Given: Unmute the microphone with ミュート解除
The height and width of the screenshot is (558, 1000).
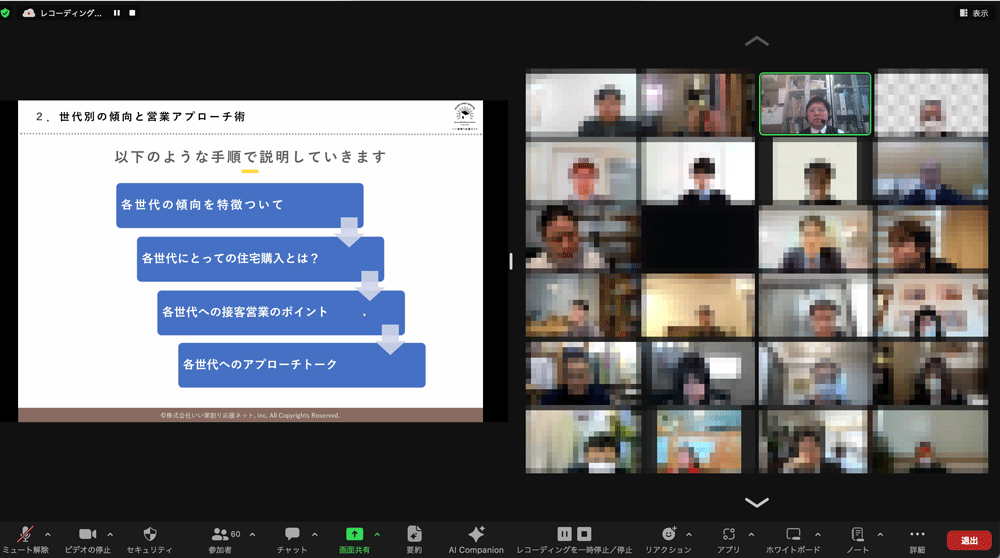Looking at the screenshot, I should 24,535.
